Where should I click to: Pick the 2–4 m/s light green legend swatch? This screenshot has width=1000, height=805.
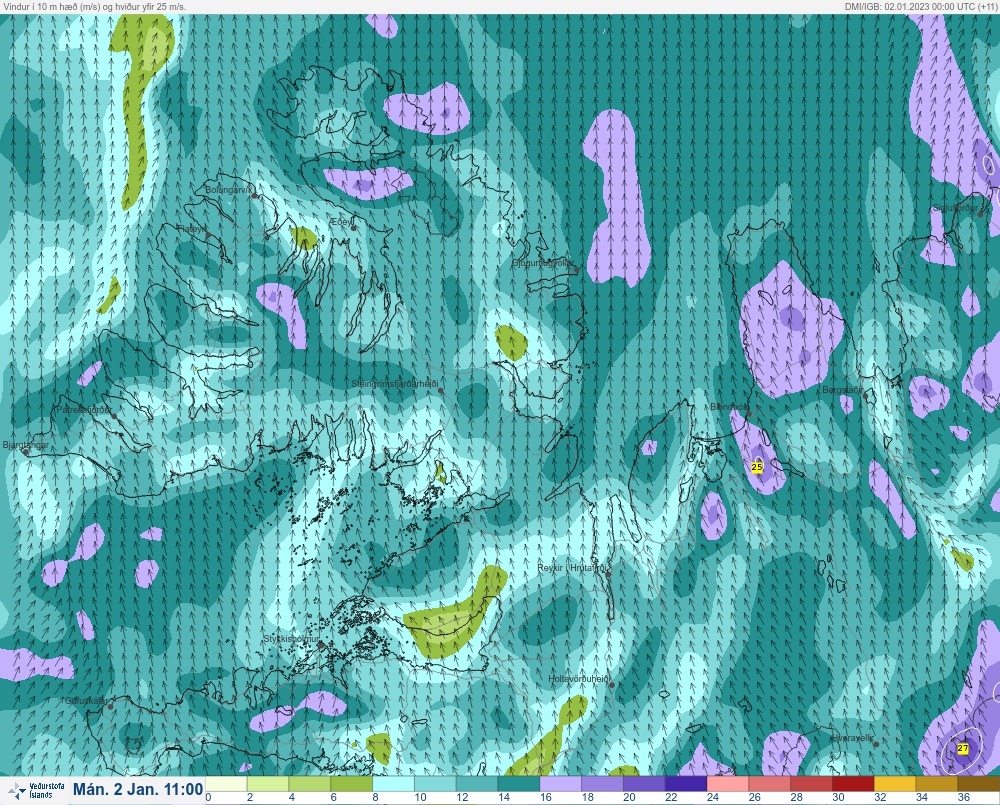click(268, 784)
